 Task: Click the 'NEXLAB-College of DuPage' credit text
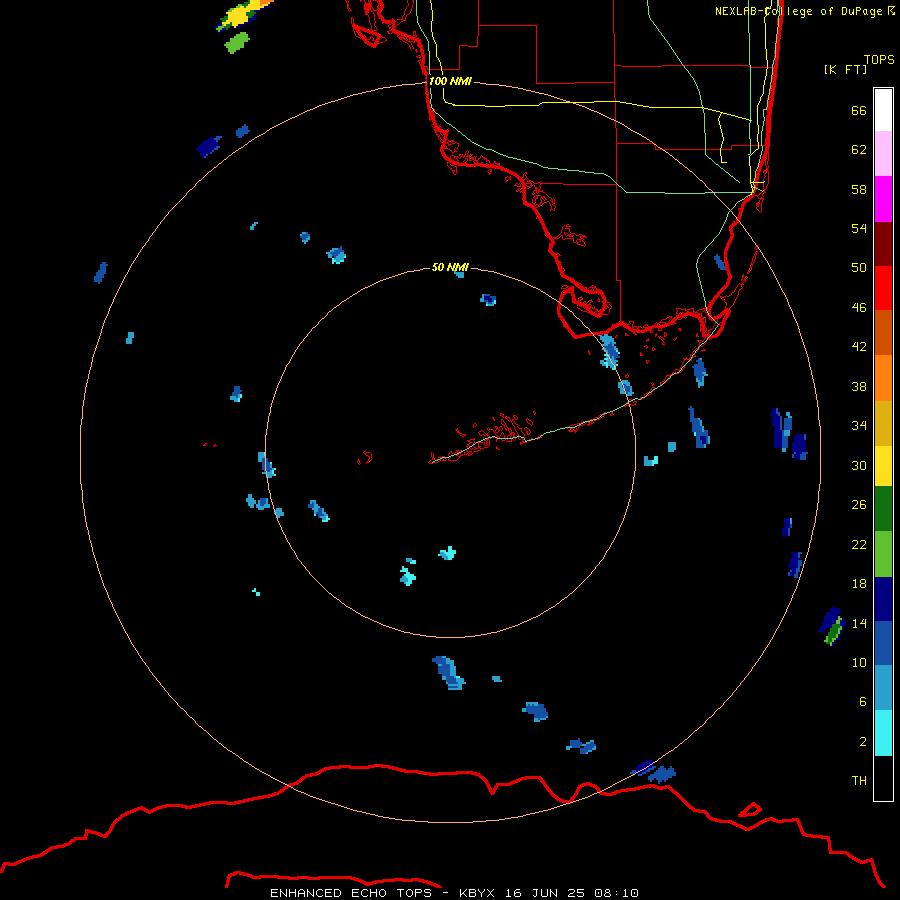click(x=798, y=11)
